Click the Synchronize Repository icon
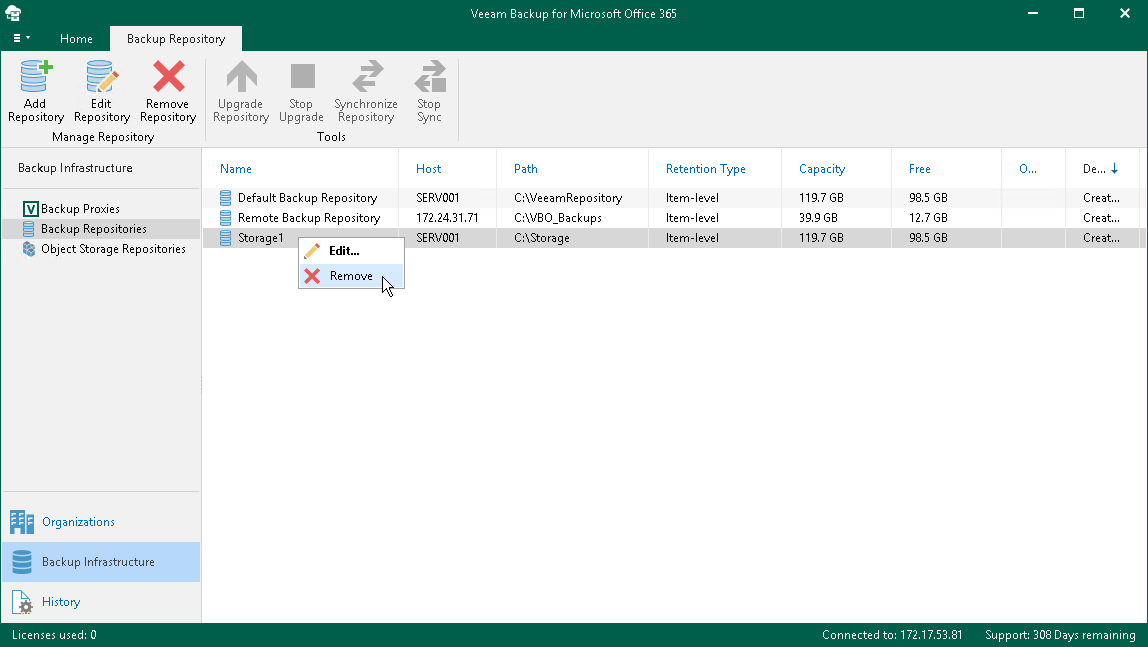The width and height of the screenshot is (1148, 647). tap(367, 77)
